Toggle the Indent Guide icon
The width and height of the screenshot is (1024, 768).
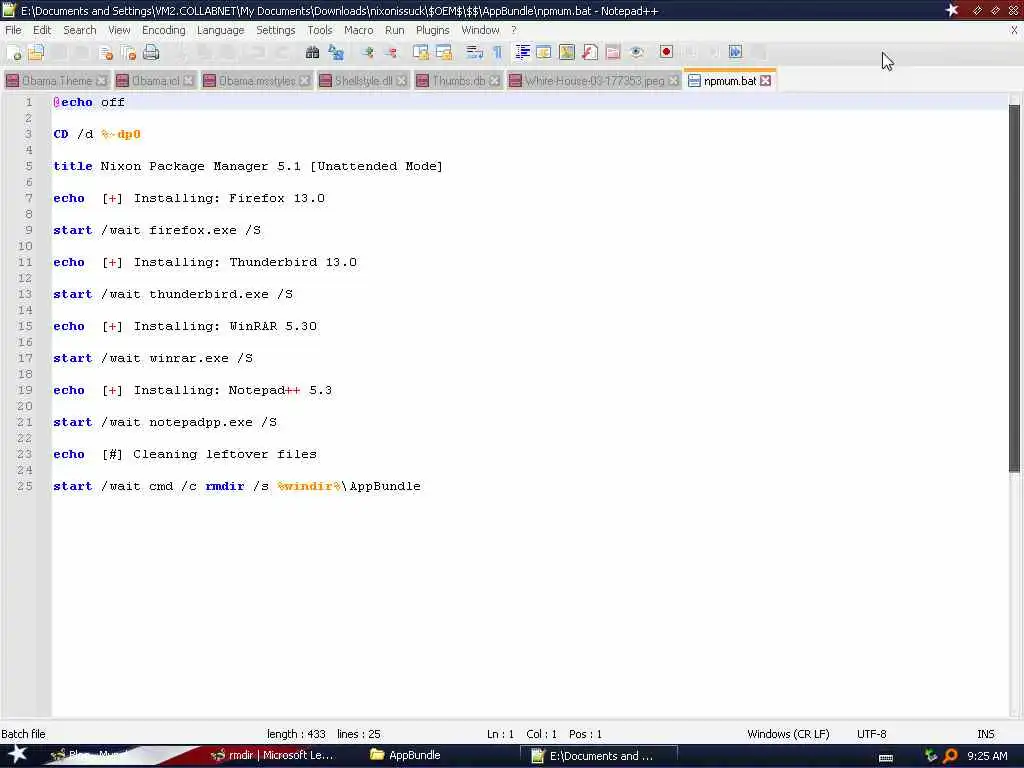pyautogui.click(x=522, y=53)
